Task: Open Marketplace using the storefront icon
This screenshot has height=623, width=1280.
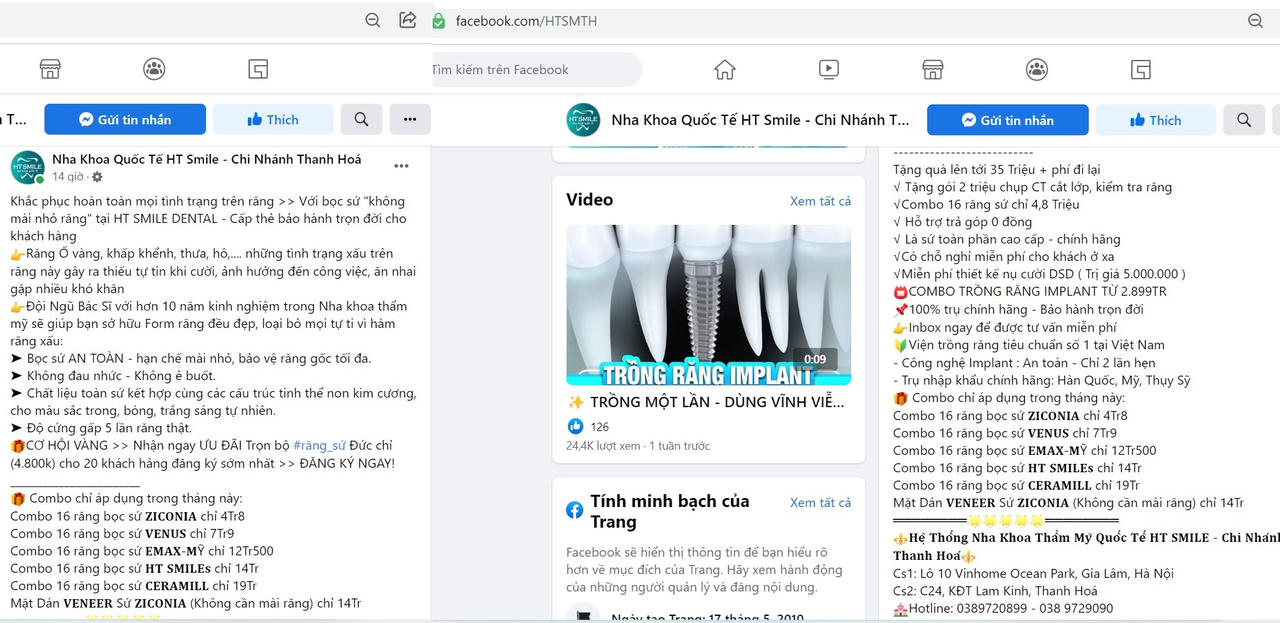Action: [x=932, y=69]
